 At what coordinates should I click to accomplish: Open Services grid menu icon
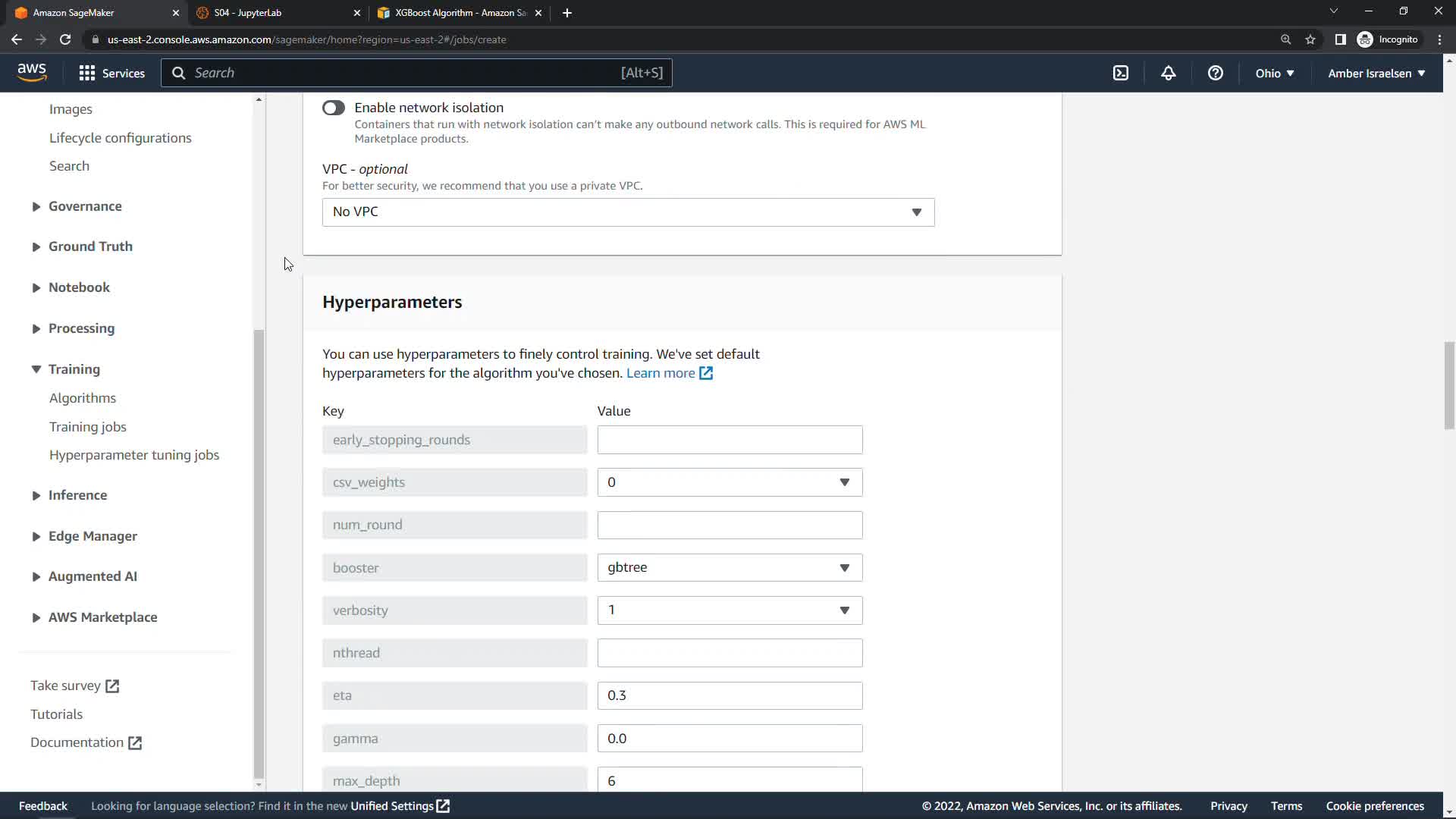pyautogui.click(x=87, y=73)
